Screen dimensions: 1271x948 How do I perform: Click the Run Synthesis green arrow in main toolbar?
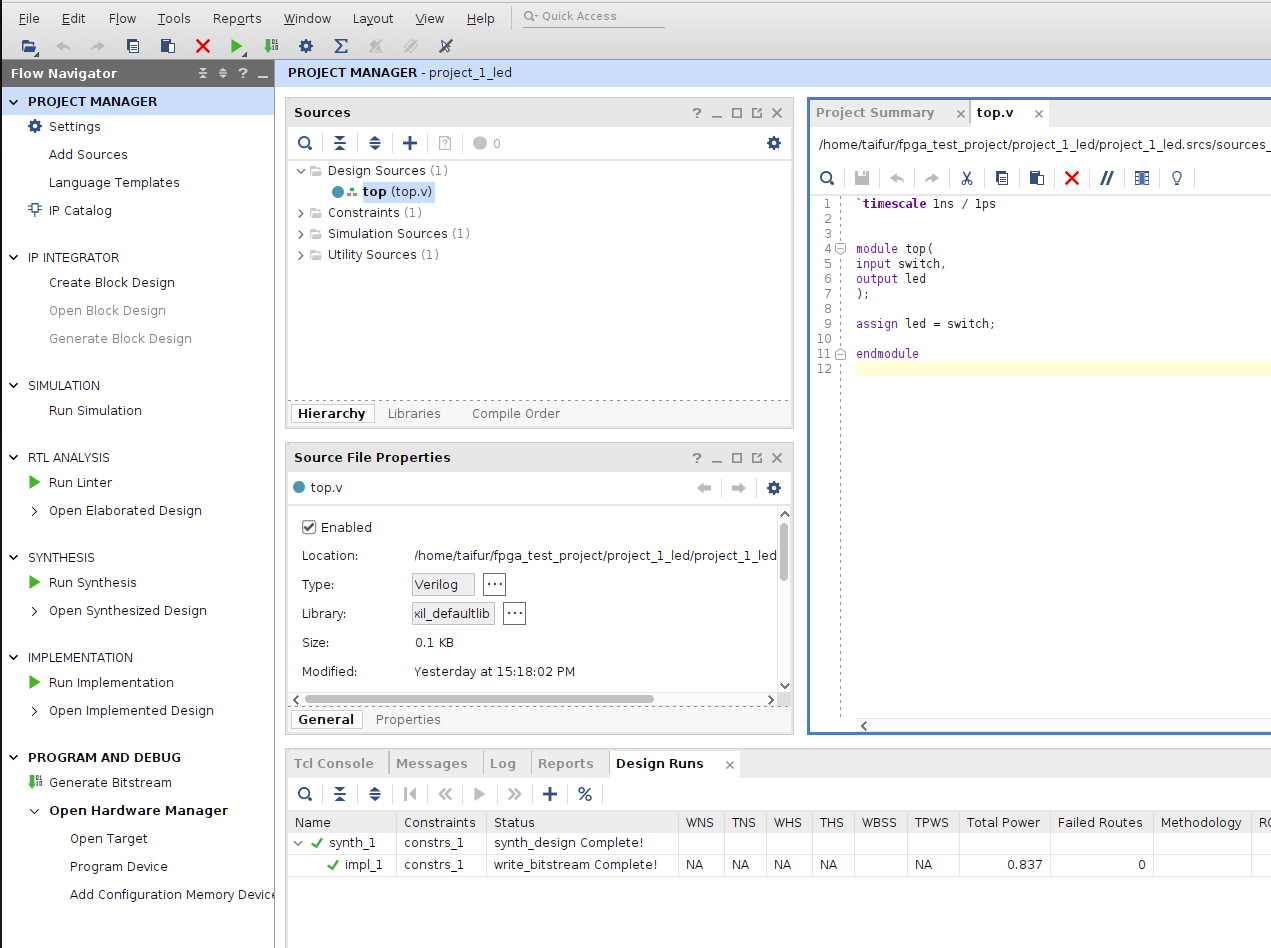click(x=237, y=46)
